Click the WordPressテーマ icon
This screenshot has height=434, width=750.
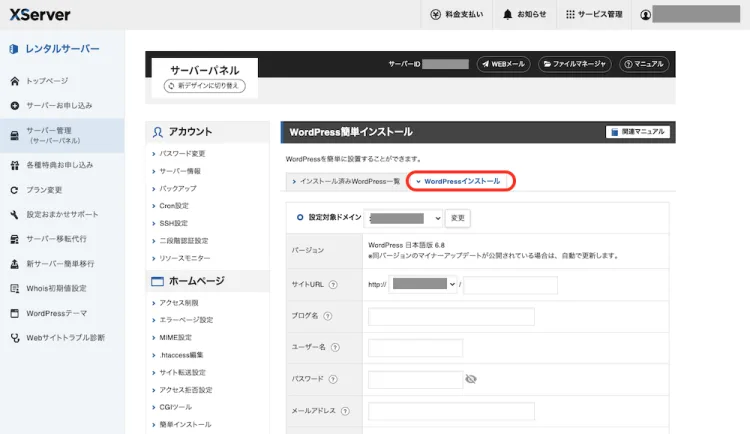pos(15,313)
